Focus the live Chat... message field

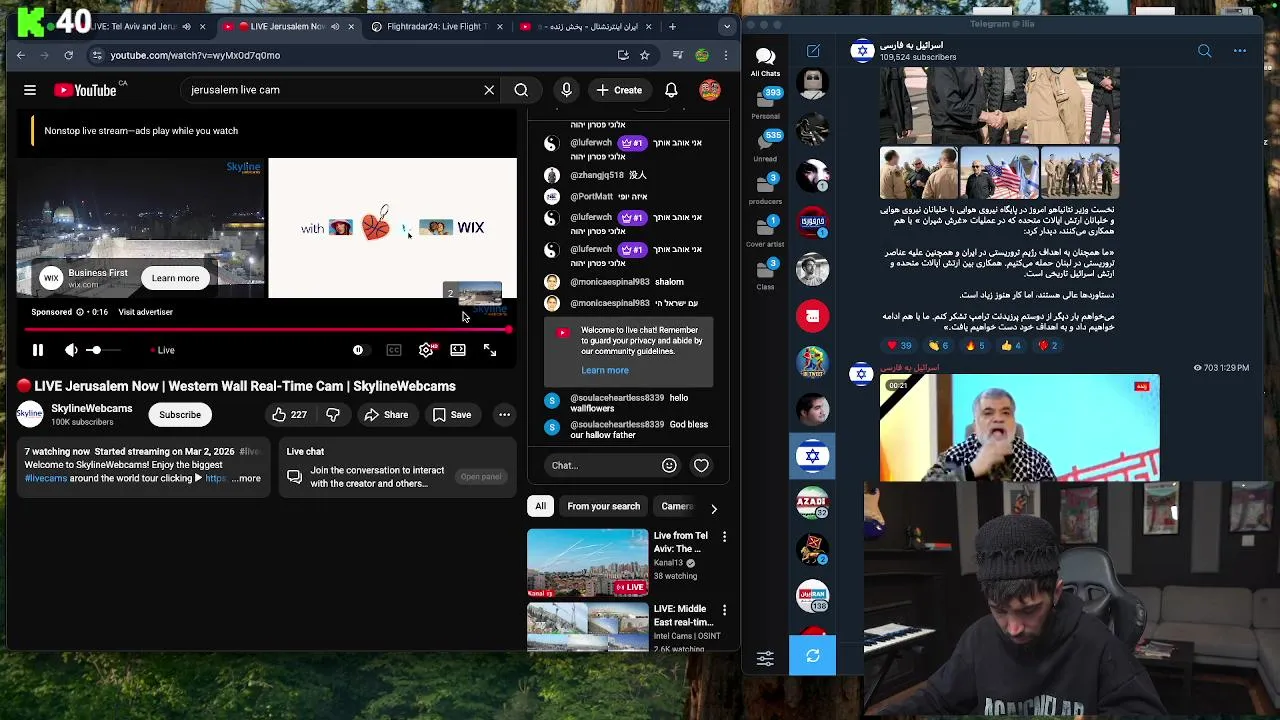600,465
